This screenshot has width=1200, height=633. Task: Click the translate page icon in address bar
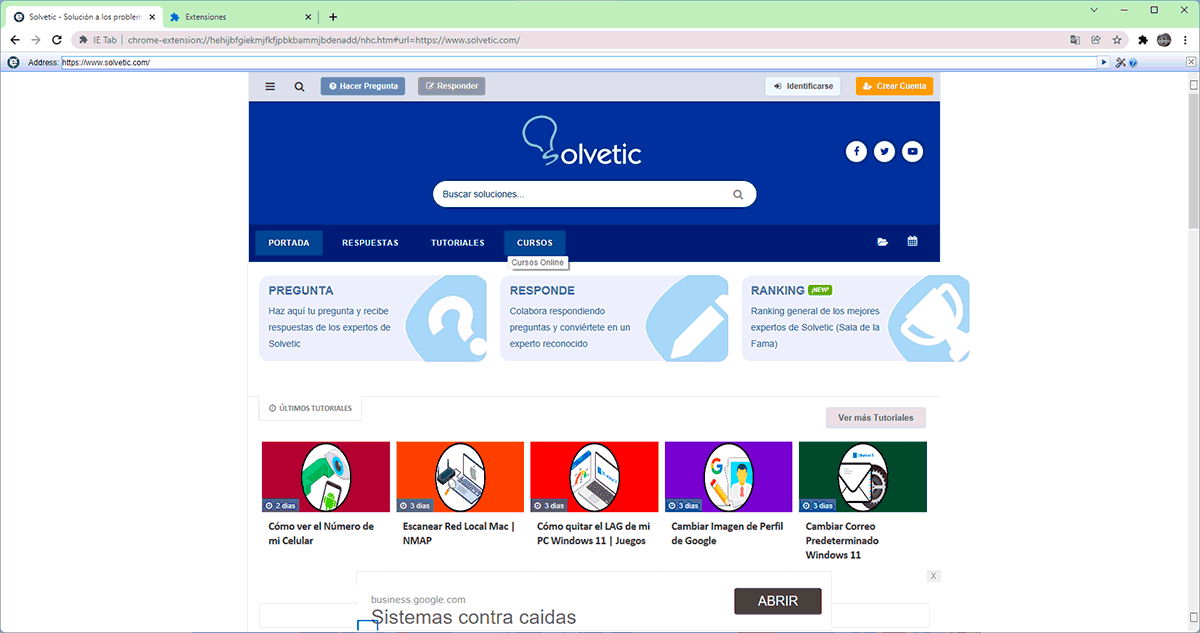(1074, 40)
